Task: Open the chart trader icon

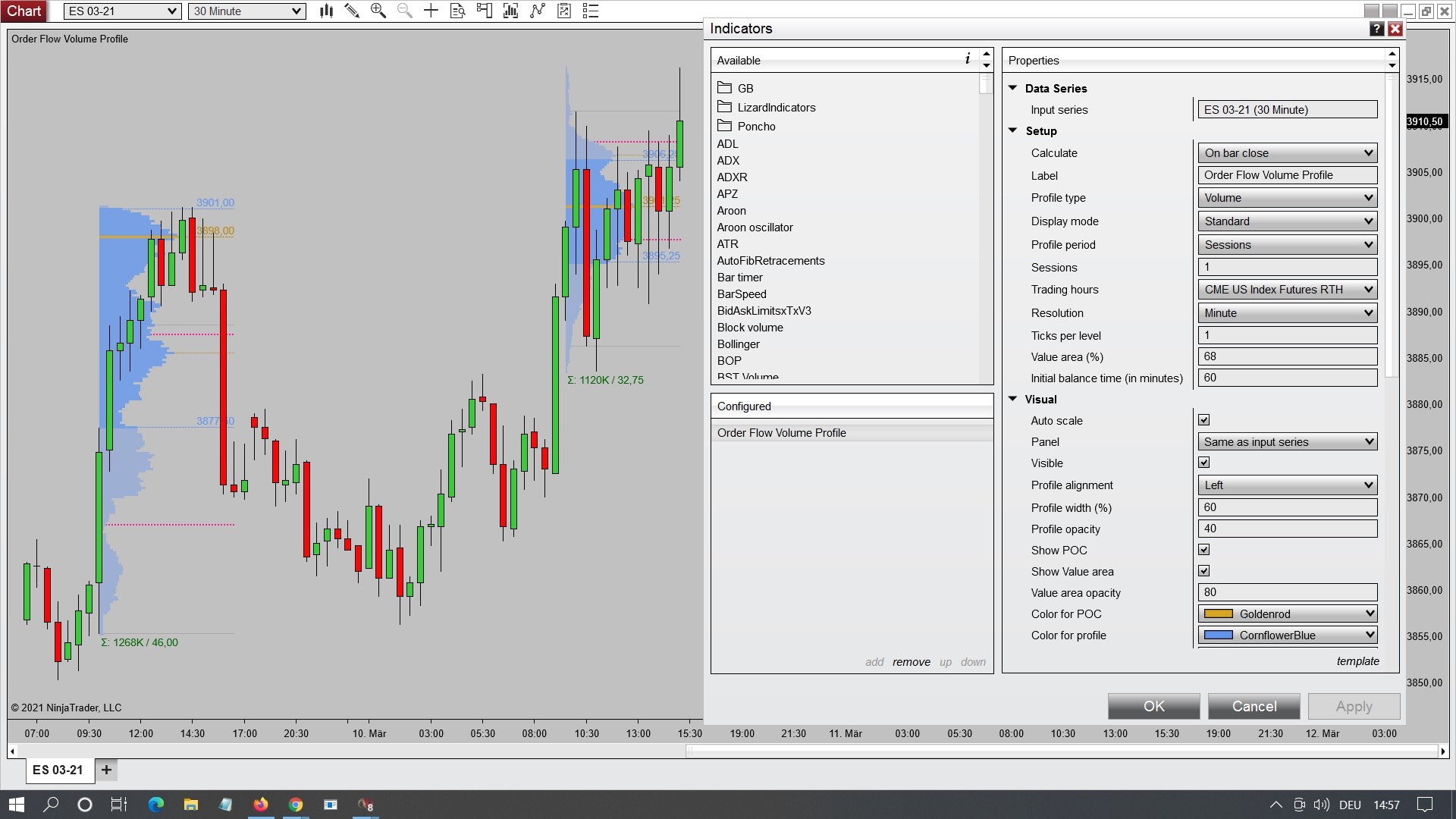Action: (484, 11)
